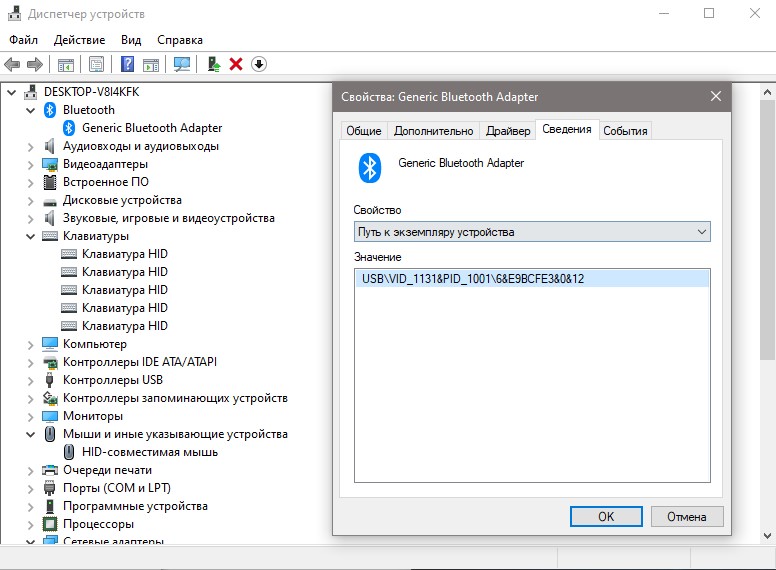Click the blue Help question-mark icon
776x570 pixels.
[x=127, y=64]
